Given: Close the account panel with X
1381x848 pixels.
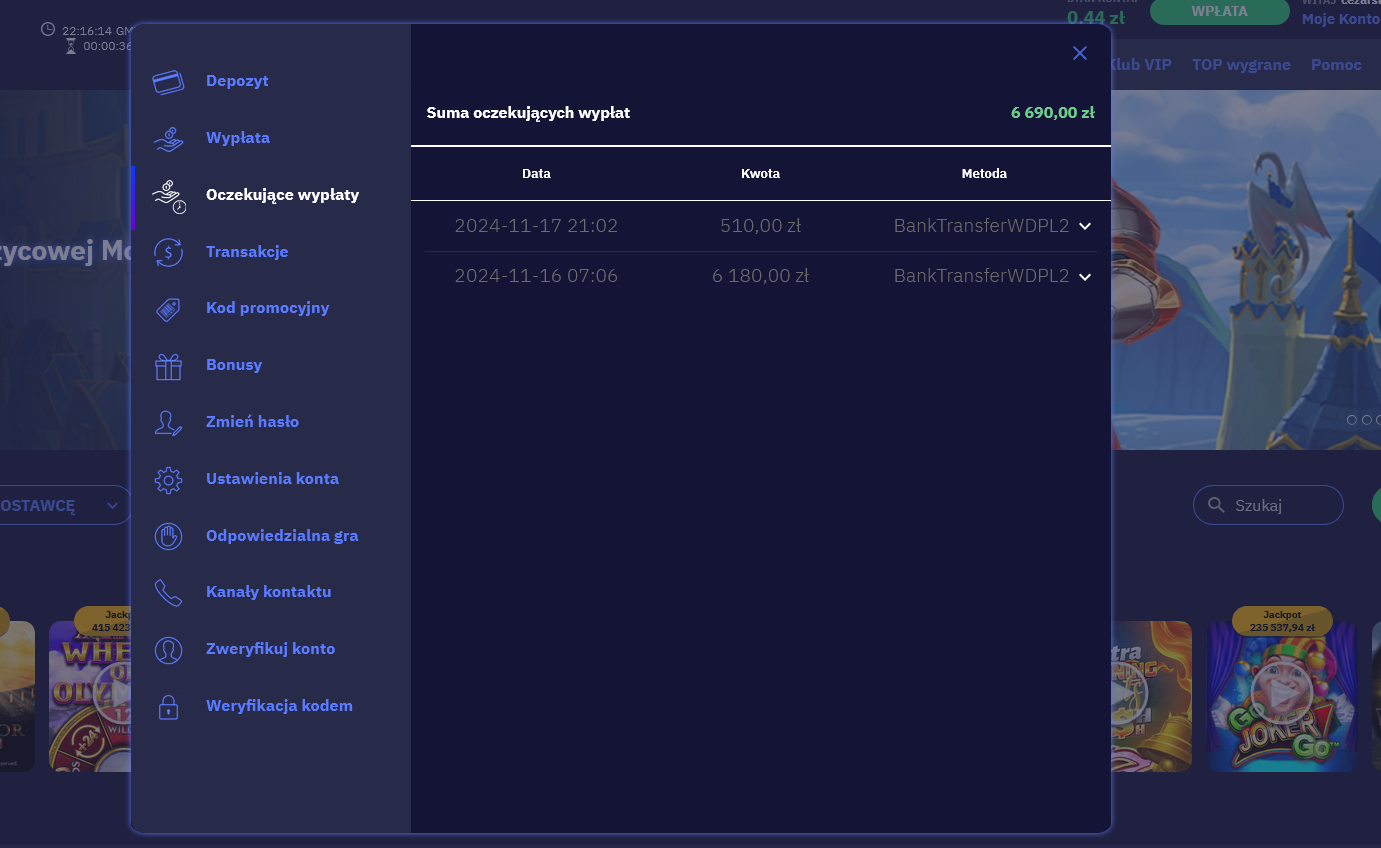Looking at the screenshot, I should pyautogui.click(x=1079, y=53).
